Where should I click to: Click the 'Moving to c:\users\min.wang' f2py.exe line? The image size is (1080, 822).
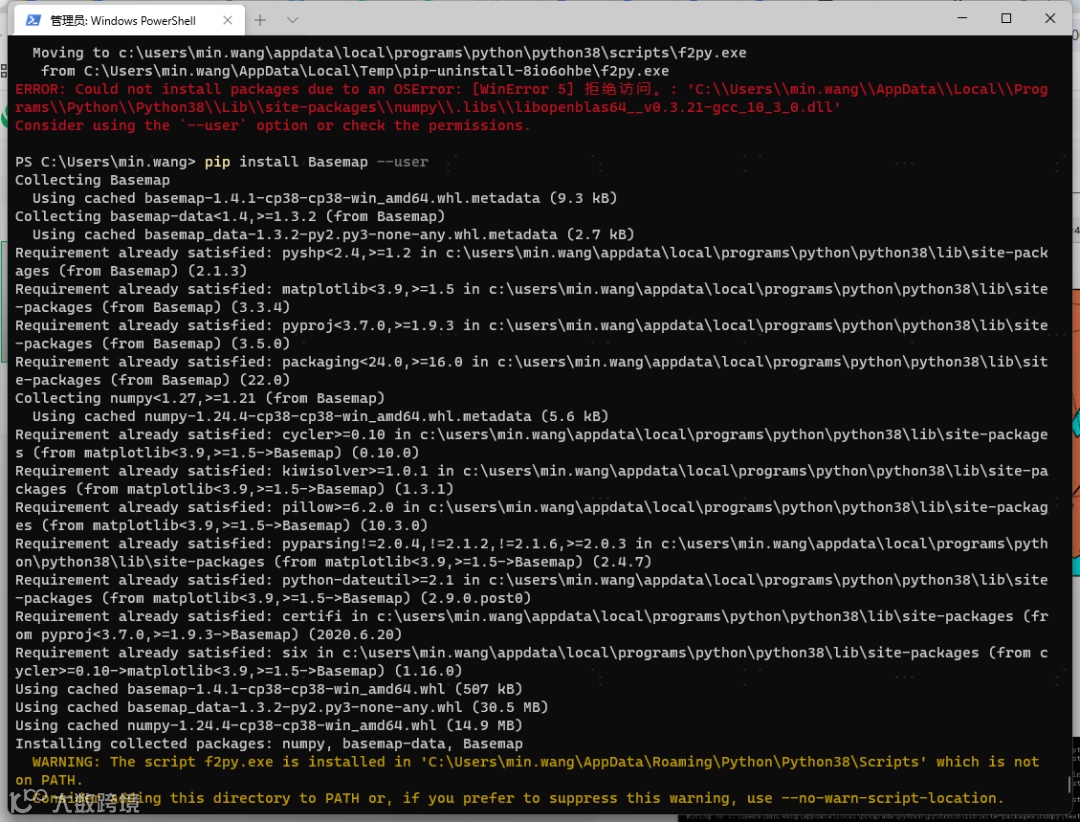389,53
